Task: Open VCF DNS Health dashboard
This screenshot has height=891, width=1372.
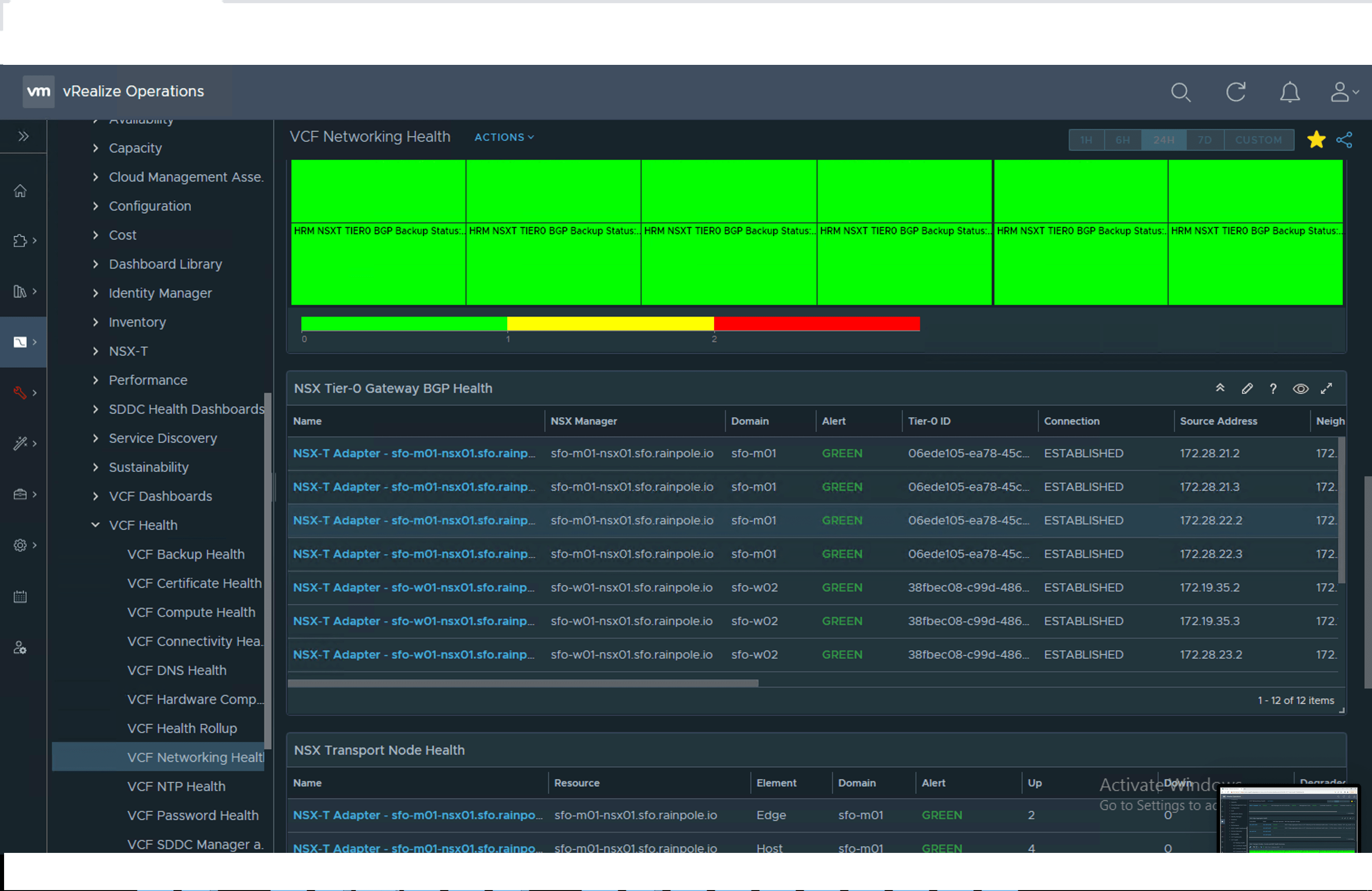Action: click(176, 670)
